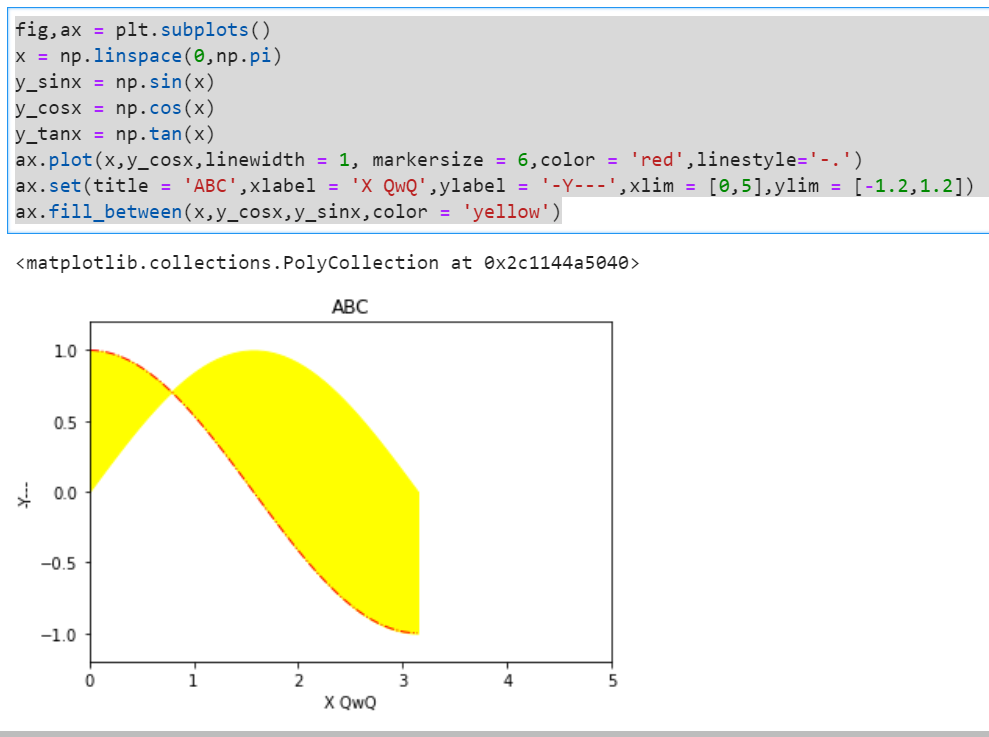
Task: Click the ax.set code line
Action: 494,186
